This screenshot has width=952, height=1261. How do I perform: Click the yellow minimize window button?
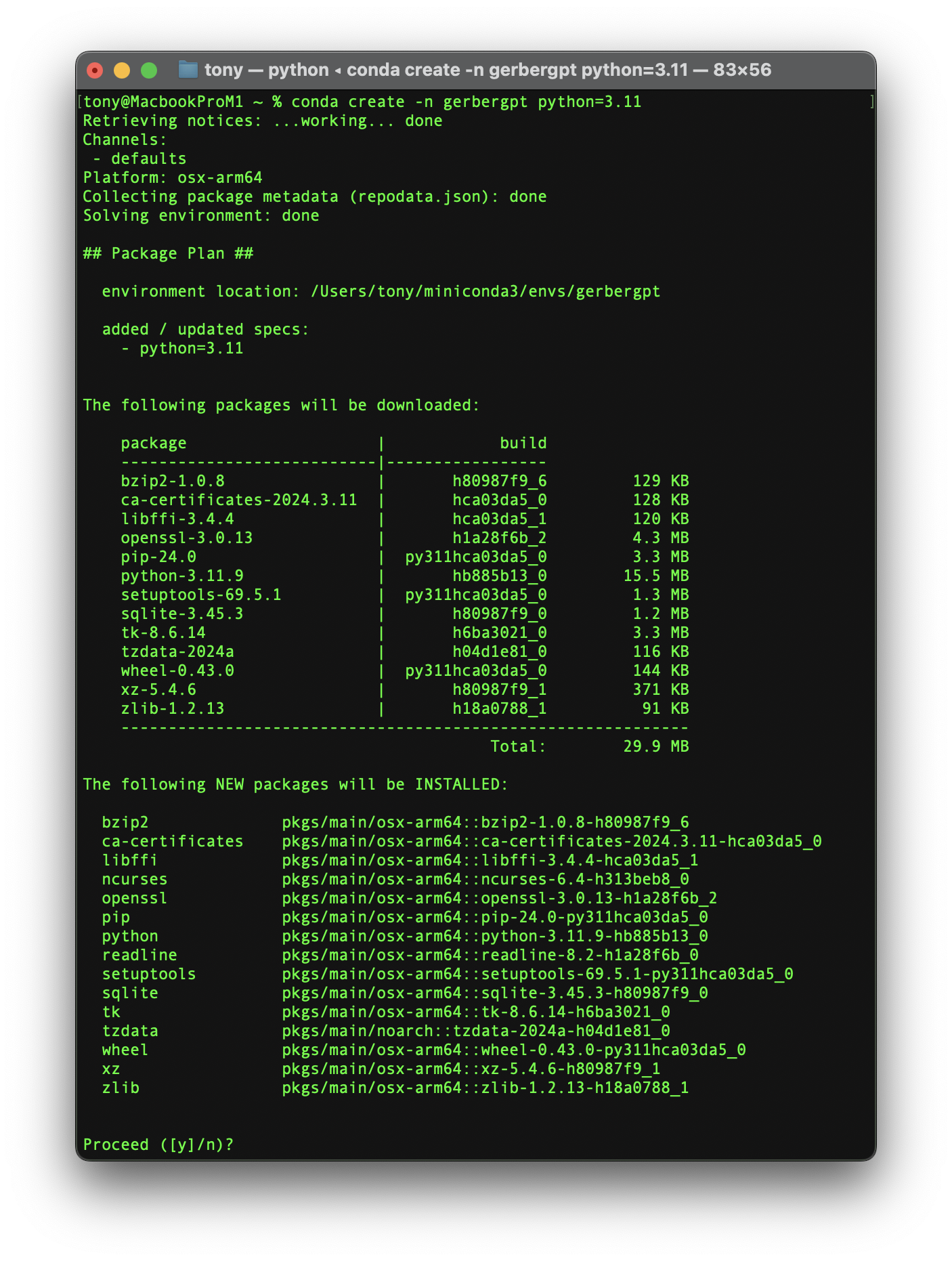coord(122,70)
